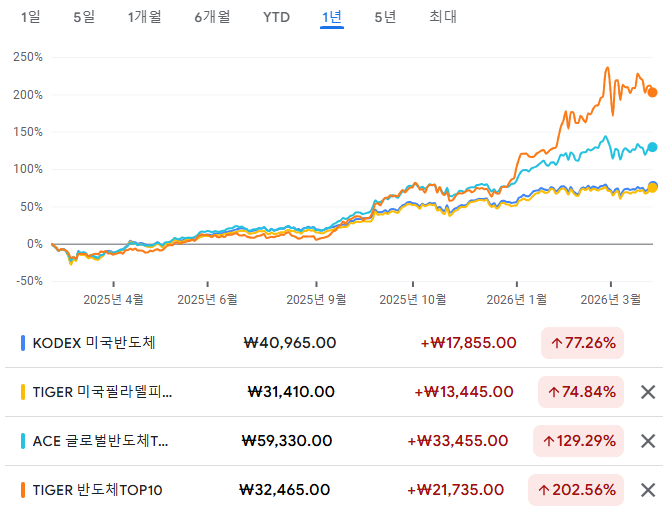The height and width of the screenshot is (509, 663).
Task: Click the 100% y-axis label
Action: 28,169
